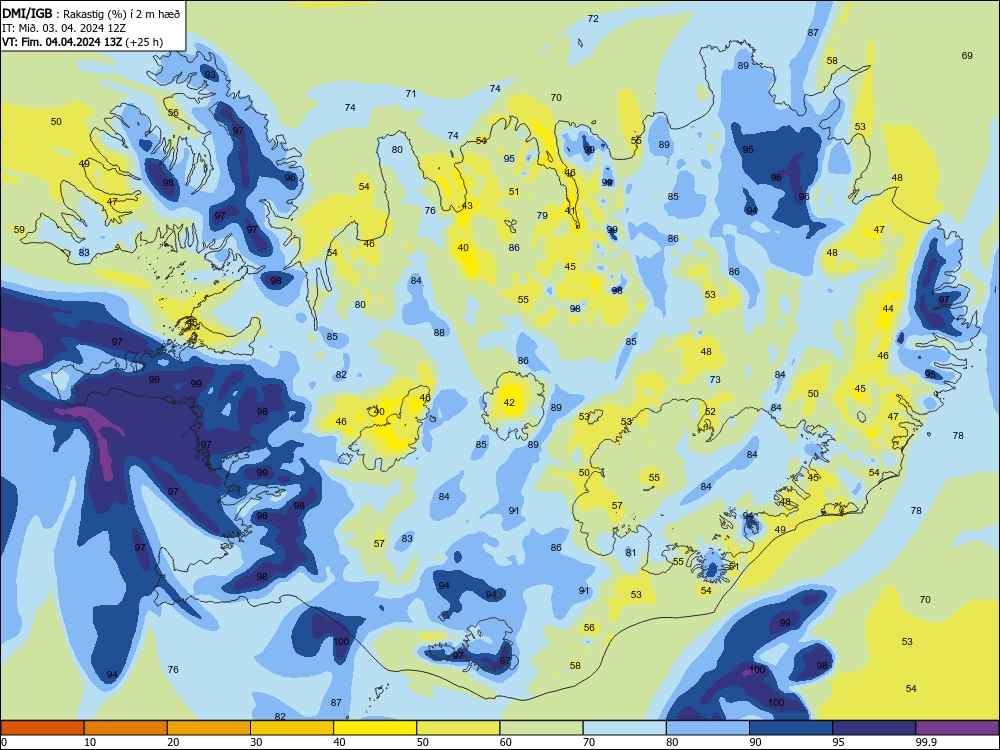The height and width of the screenshot is (750, 1000).
Task: Click the 81 value south of the large glacier
Action: pos(631,552)
